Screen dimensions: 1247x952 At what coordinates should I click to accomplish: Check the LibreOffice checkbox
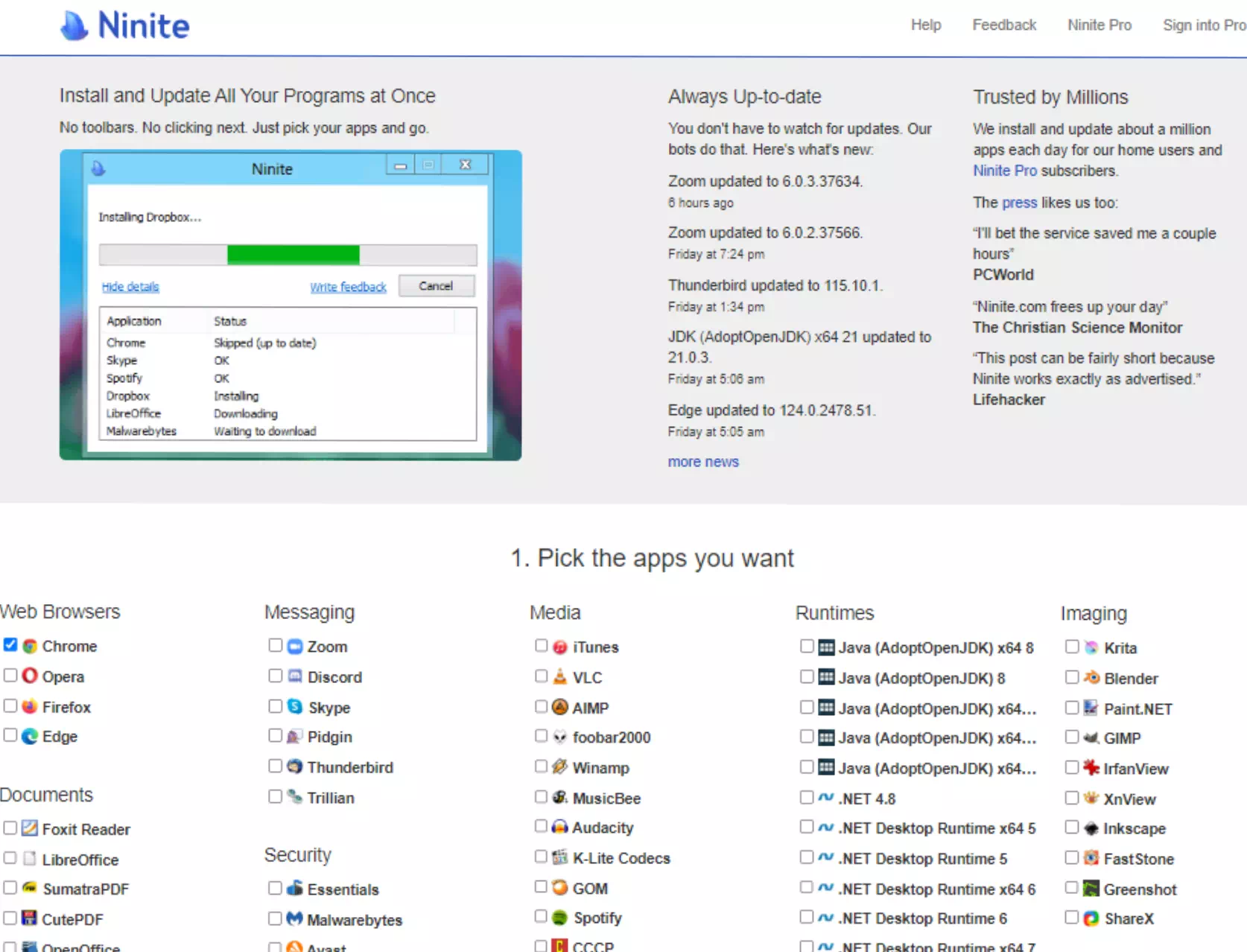[10, 858]
